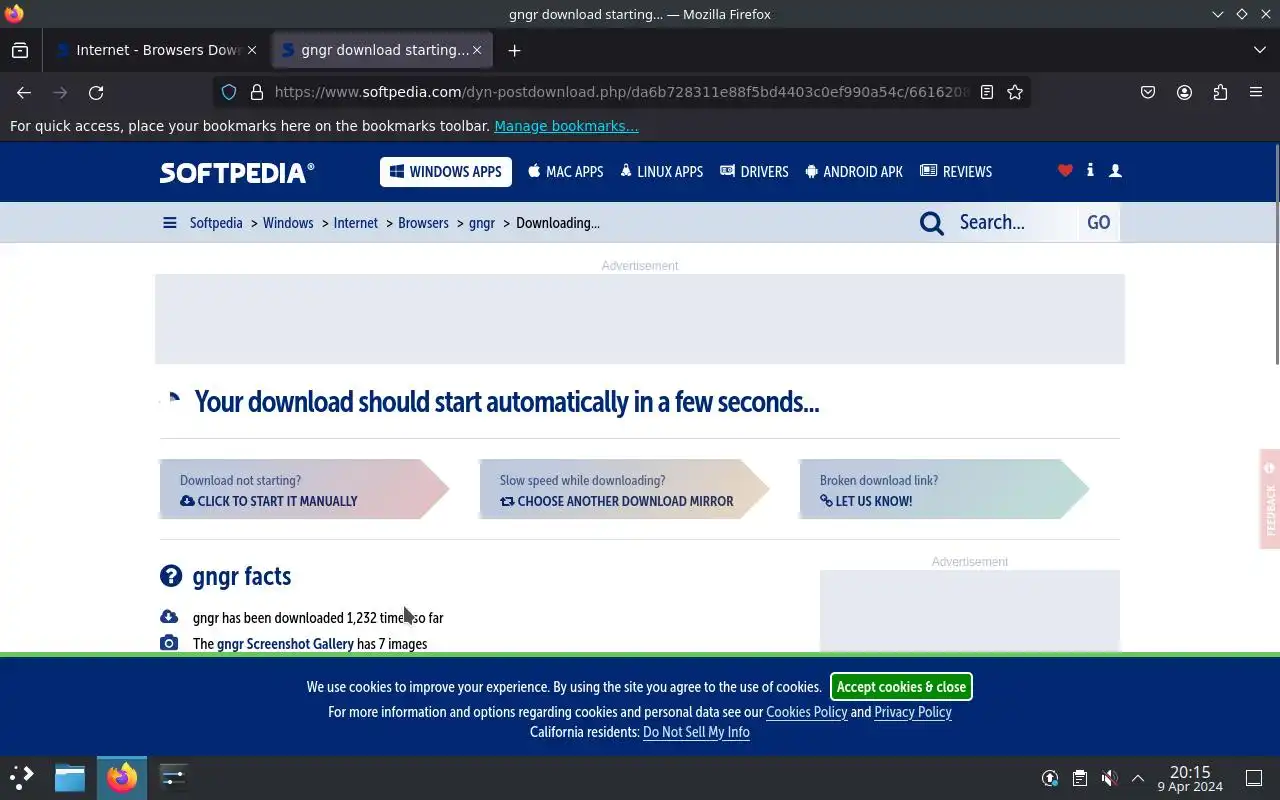Open the Cookies Policy link
This screenshot has height=800, width=1280.
tap(806, 712)
